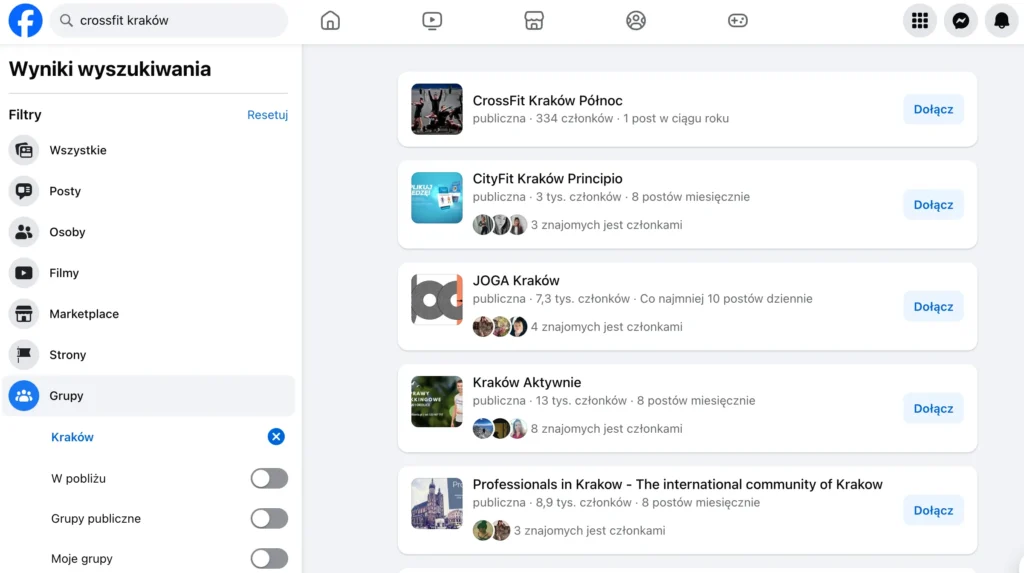The height and width of the screenshot is (573, 1024).
Task: Click JOGA Kraków group thumbnail
Action: 437,300
